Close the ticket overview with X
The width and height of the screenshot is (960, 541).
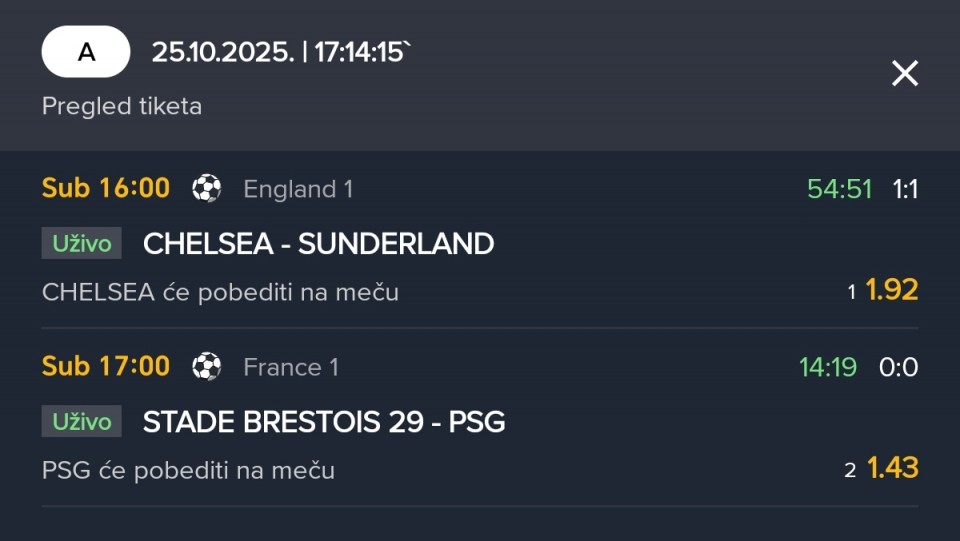(x=904, y=73)
